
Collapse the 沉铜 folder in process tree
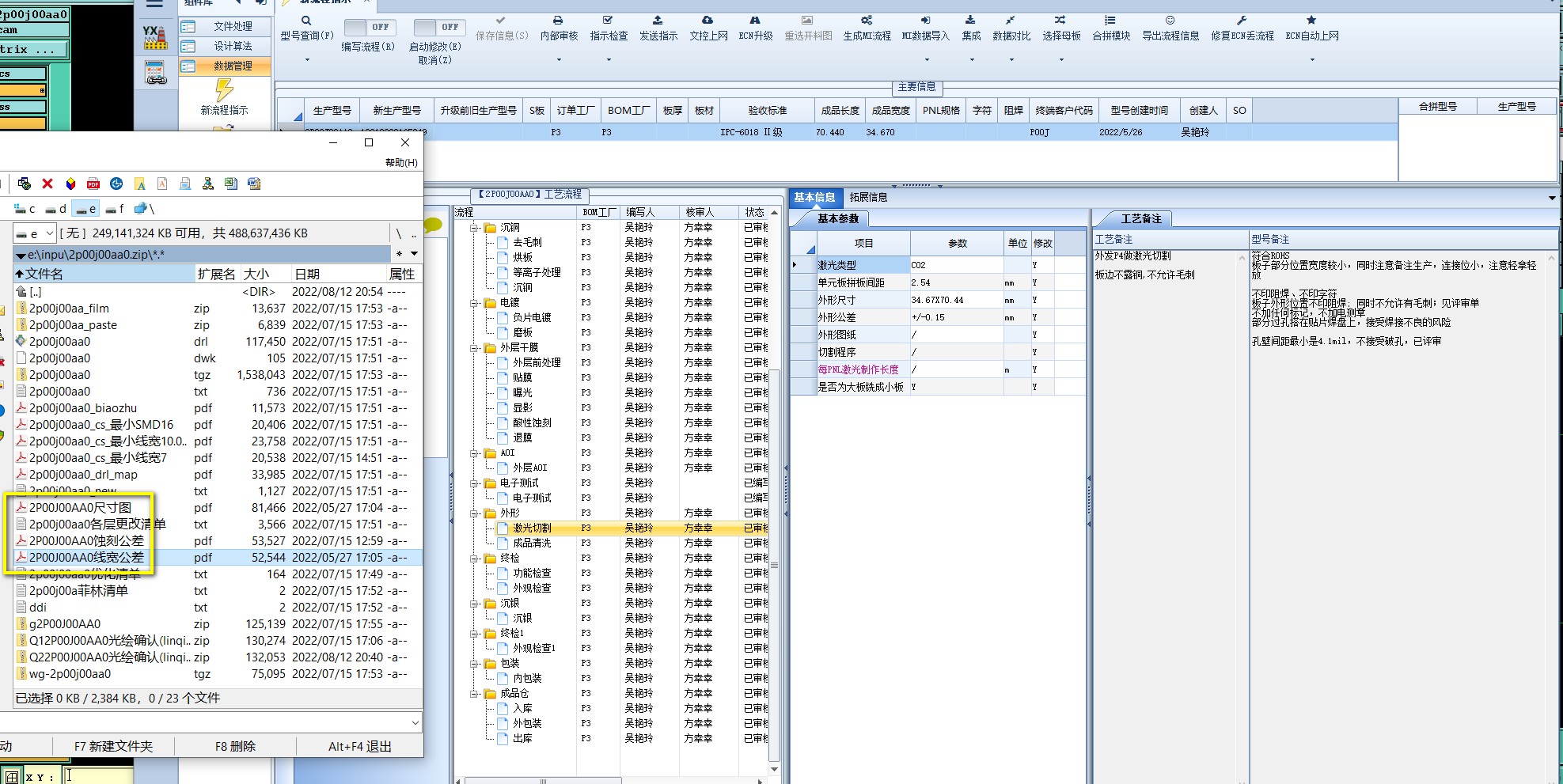pyautogui.click(x=475, y=228)
